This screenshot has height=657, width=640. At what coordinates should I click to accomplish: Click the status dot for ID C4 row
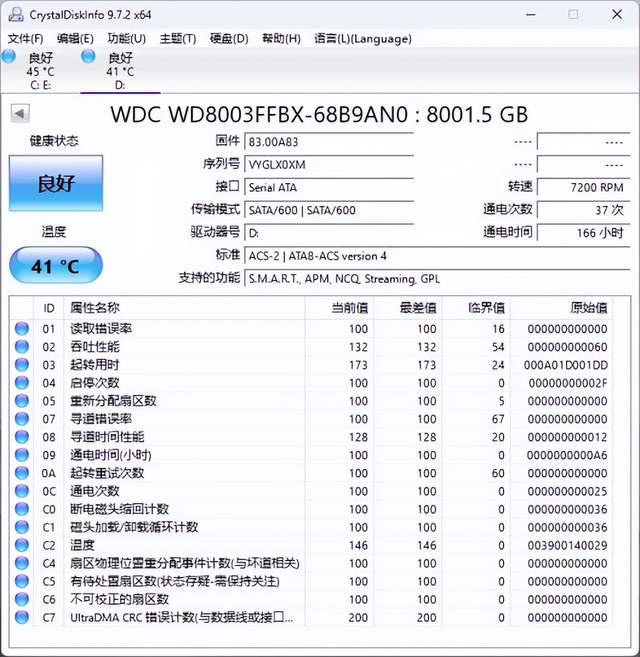pos(22,563)
